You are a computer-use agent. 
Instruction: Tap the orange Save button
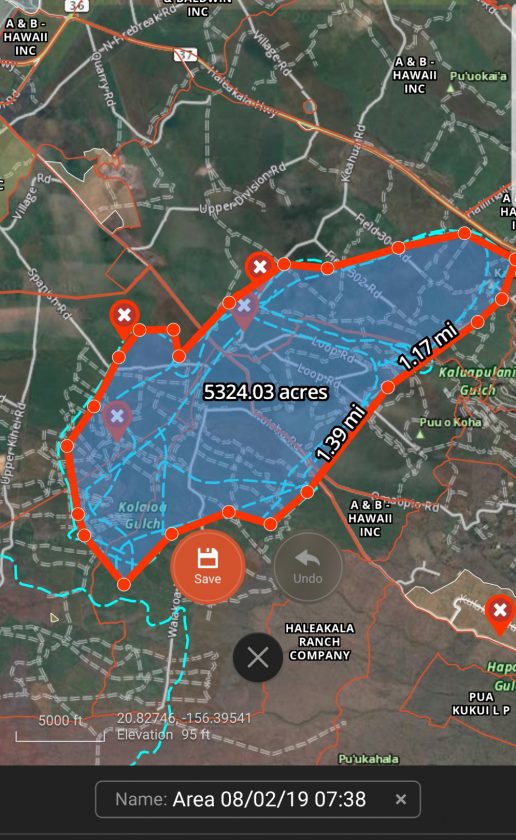[208, 567]
